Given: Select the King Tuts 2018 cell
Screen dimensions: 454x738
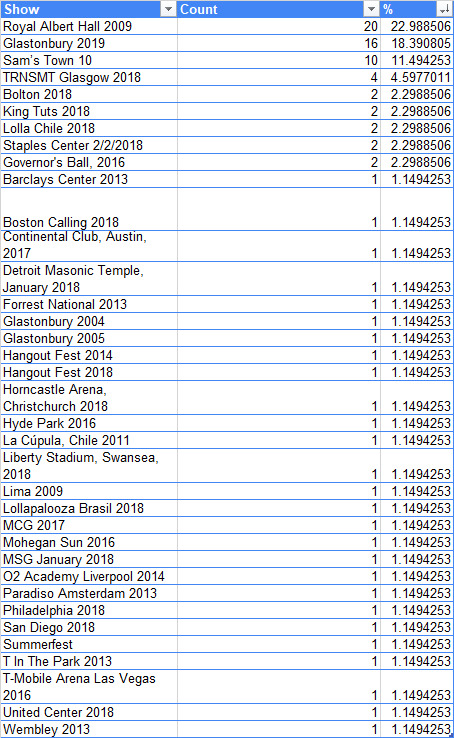Looking at the screenshot, I should (89, 111).
